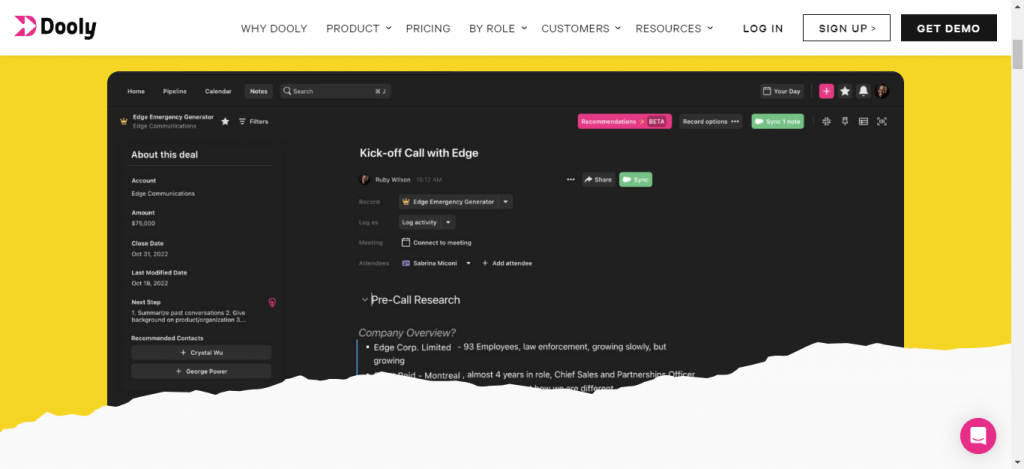Click the magnifier icon in the search box
The width and height of the screenshot is (1024, 469).
[x=287, y=91]
